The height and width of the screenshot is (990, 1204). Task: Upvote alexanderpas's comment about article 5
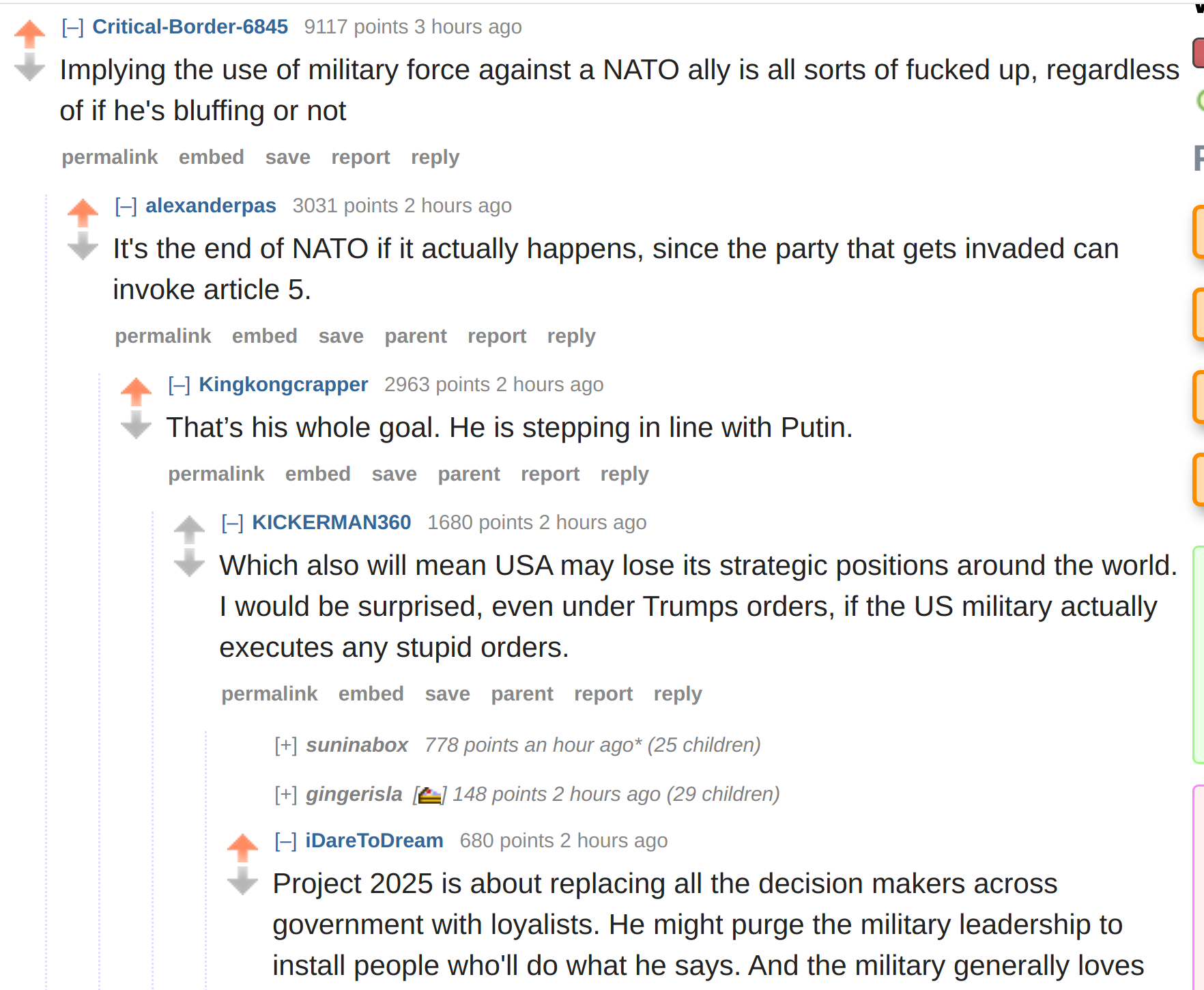83,213
